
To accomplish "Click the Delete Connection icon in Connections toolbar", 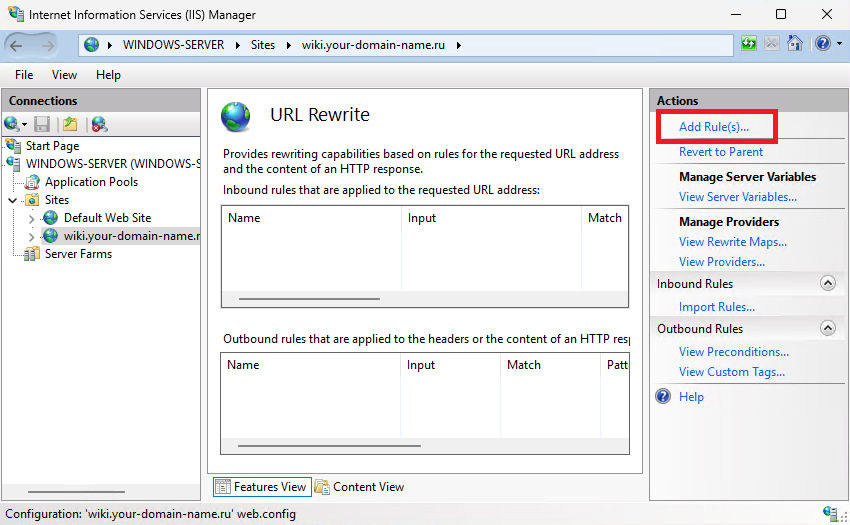I will (99, 124).
